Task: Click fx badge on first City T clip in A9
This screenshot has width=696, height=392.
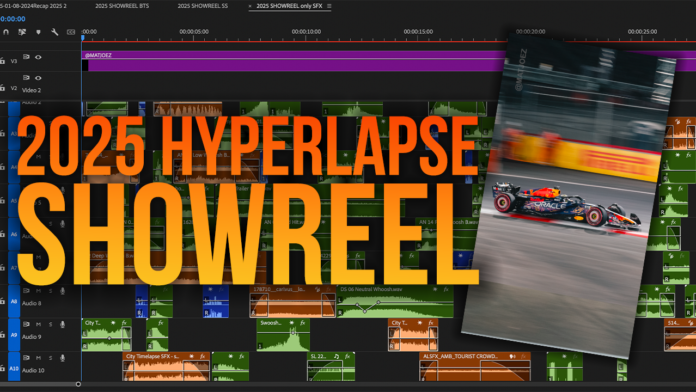Action: click(124, 323)
